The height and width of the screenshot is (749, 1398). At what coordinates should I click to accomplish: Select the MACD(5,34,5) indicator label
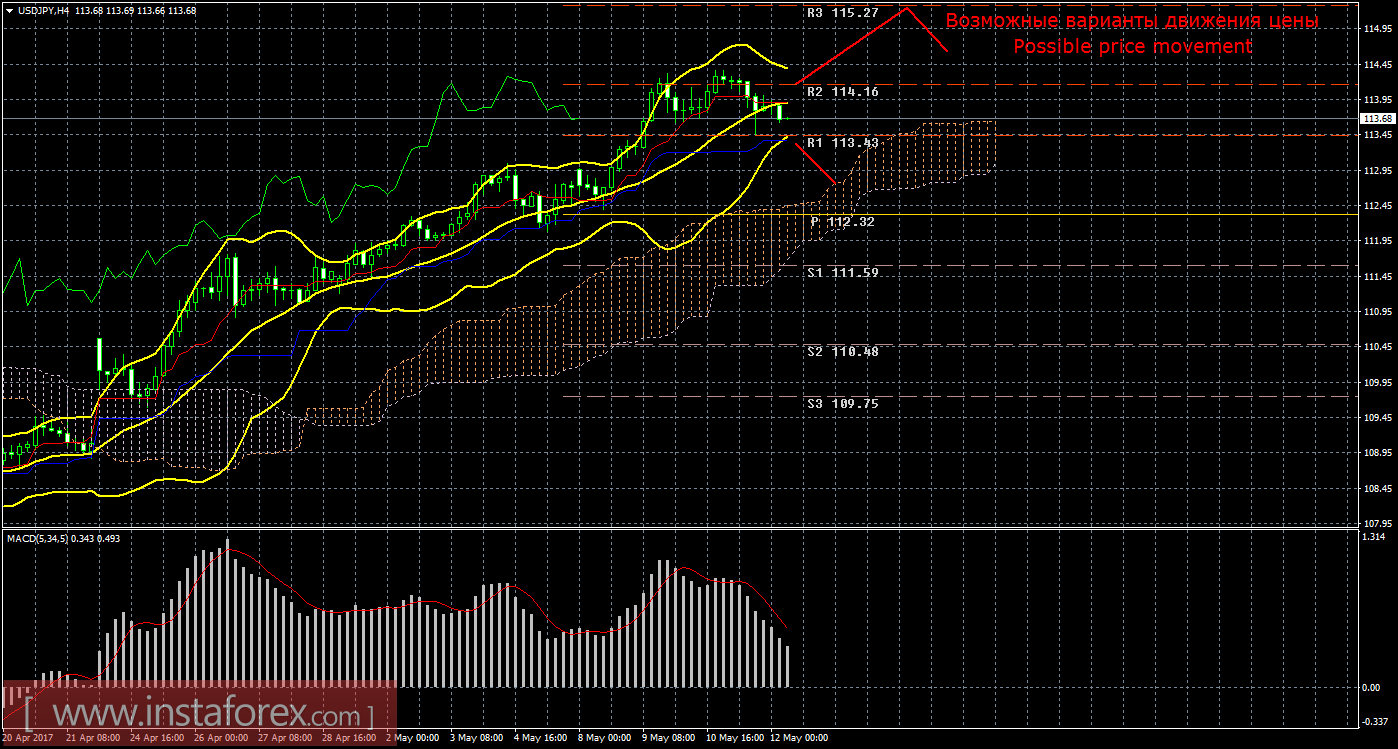40,539
